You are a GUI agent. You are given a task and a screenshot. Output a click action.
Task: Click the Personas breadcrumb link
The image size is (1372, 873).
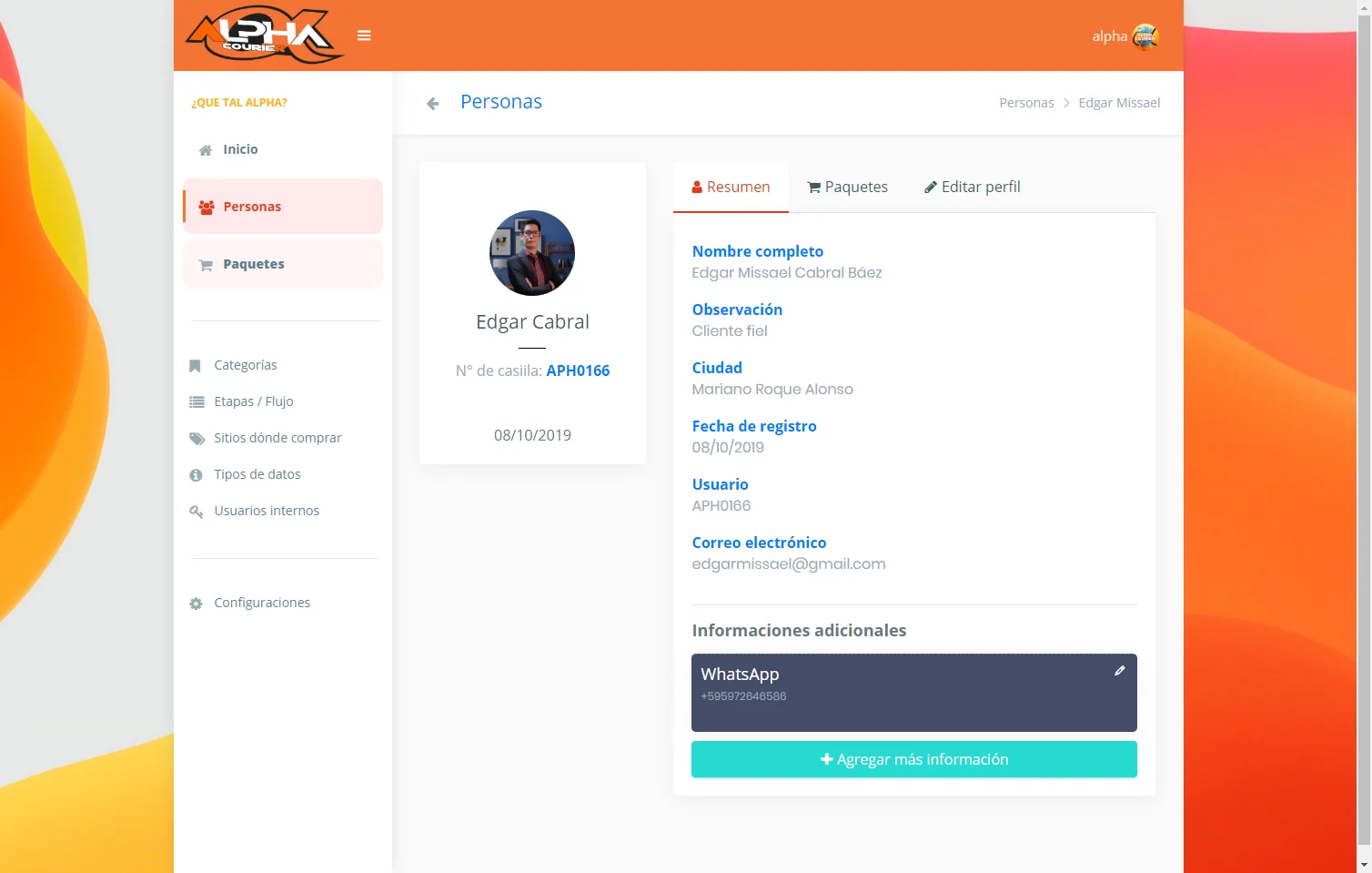pos(1026,103)
